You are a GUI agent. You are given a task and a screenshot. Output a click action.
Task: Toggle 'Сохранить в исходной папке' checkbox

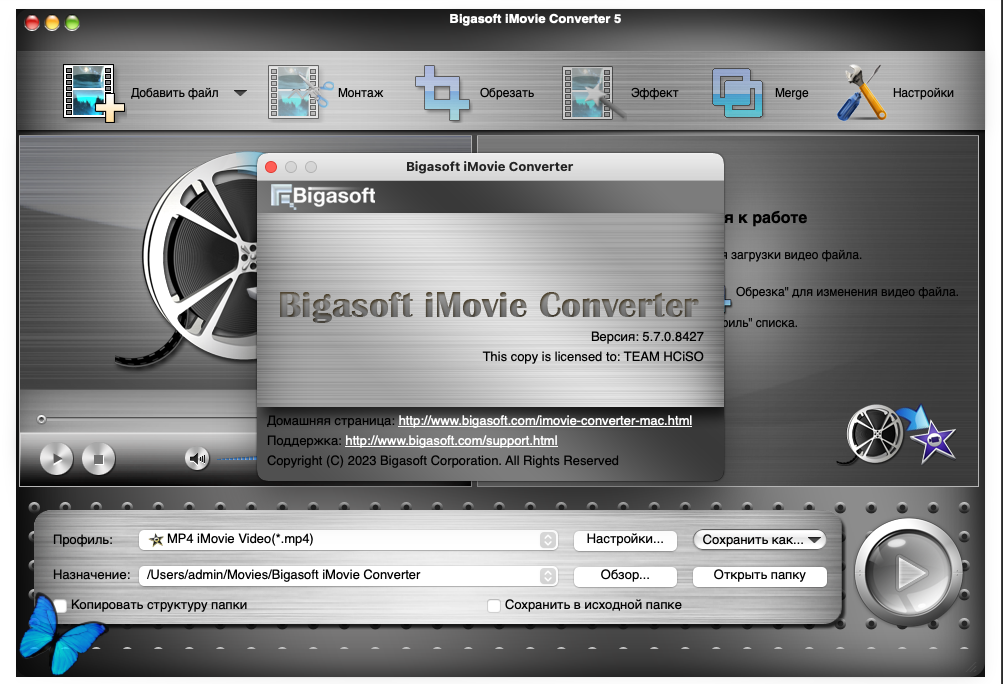[494, 605]
